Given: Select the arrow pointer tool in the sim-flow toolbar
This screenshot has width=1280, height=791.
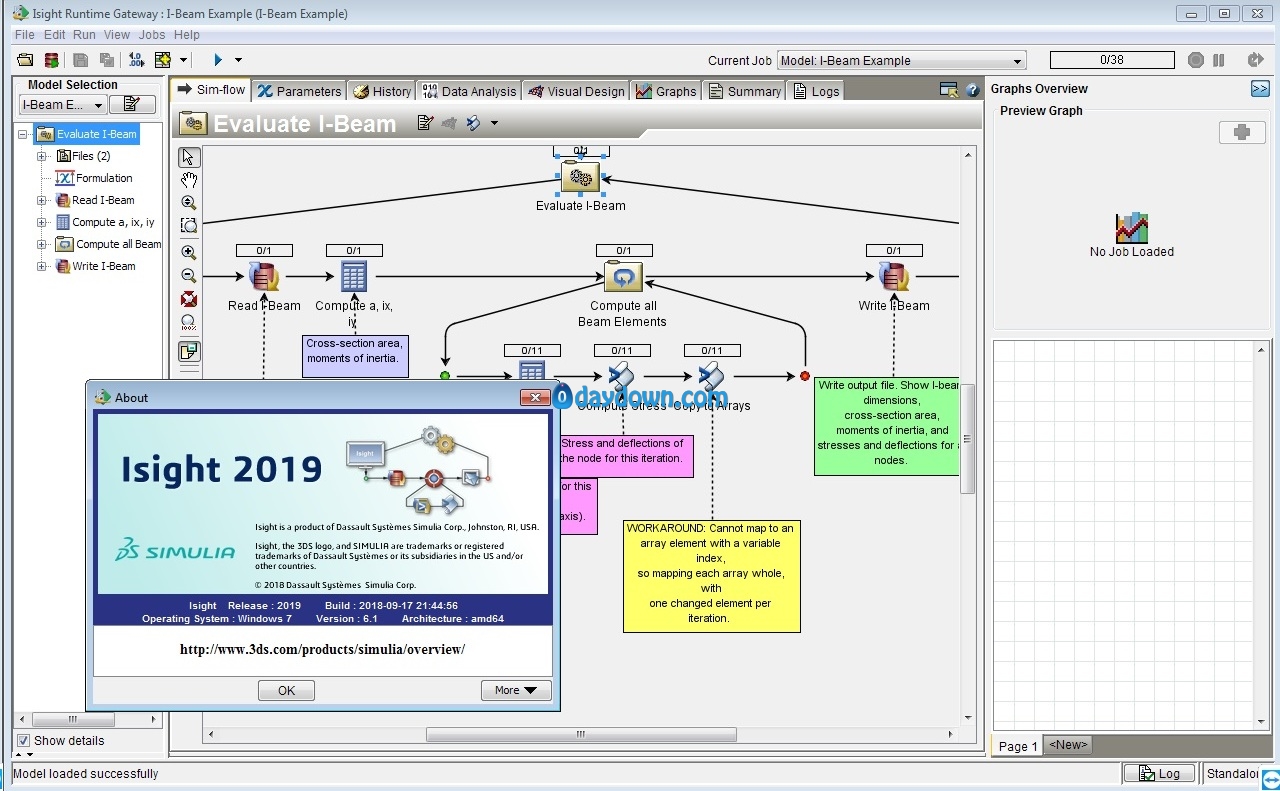Looking at the screenshot, I should click(189, 157).
